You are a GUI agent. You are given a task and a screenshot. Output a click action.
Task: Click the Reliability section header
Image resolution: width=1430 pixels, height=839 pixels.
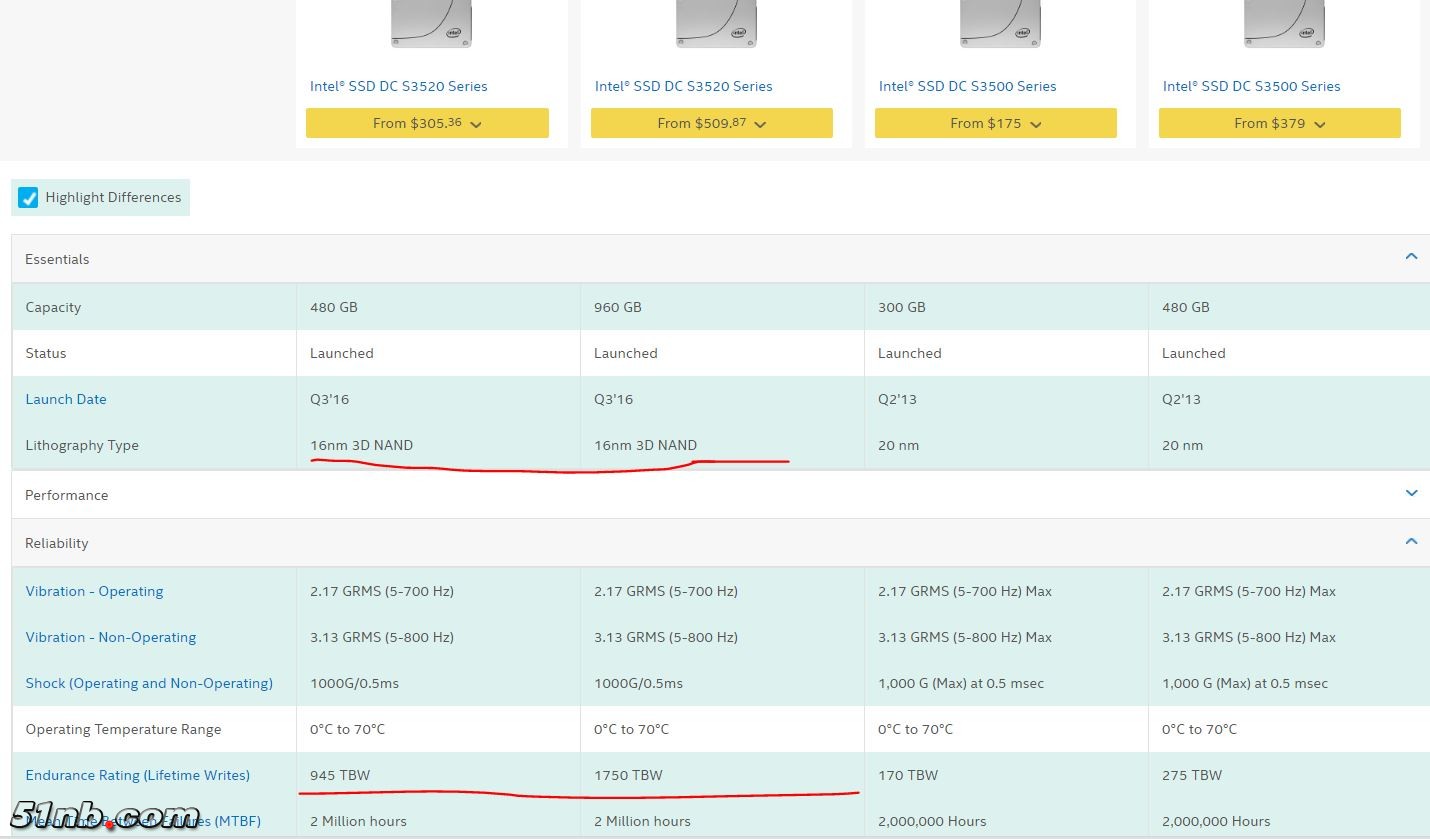(x=720, y=543)
